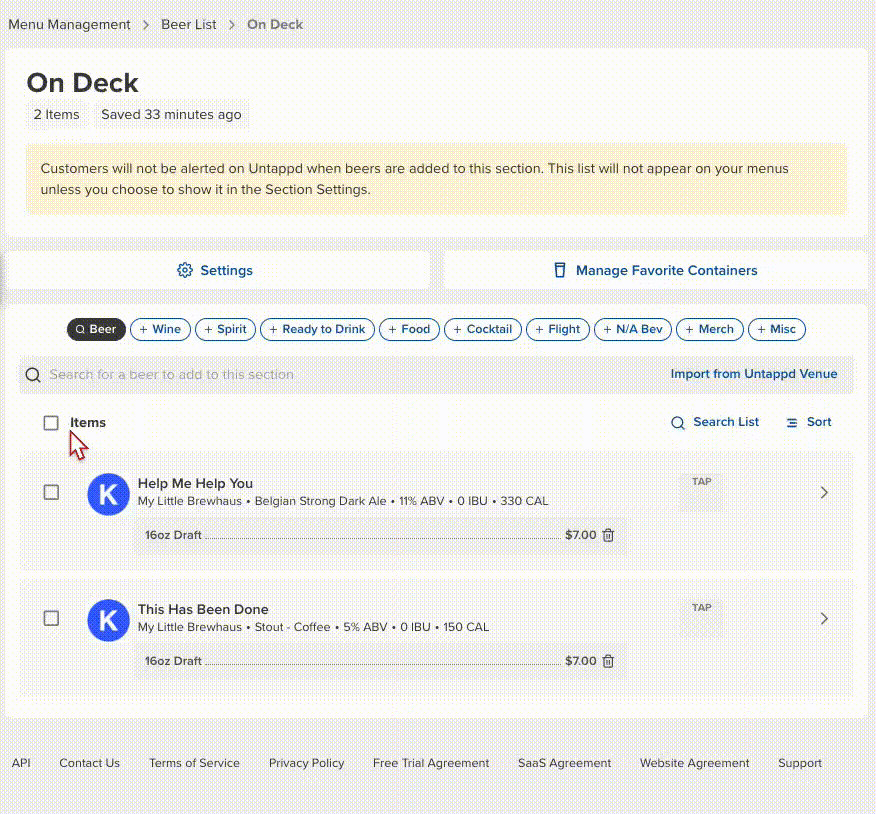Check the Help Me Help You checkbox
The width and height of the screenshot is (876, 814).
point(51,492)
